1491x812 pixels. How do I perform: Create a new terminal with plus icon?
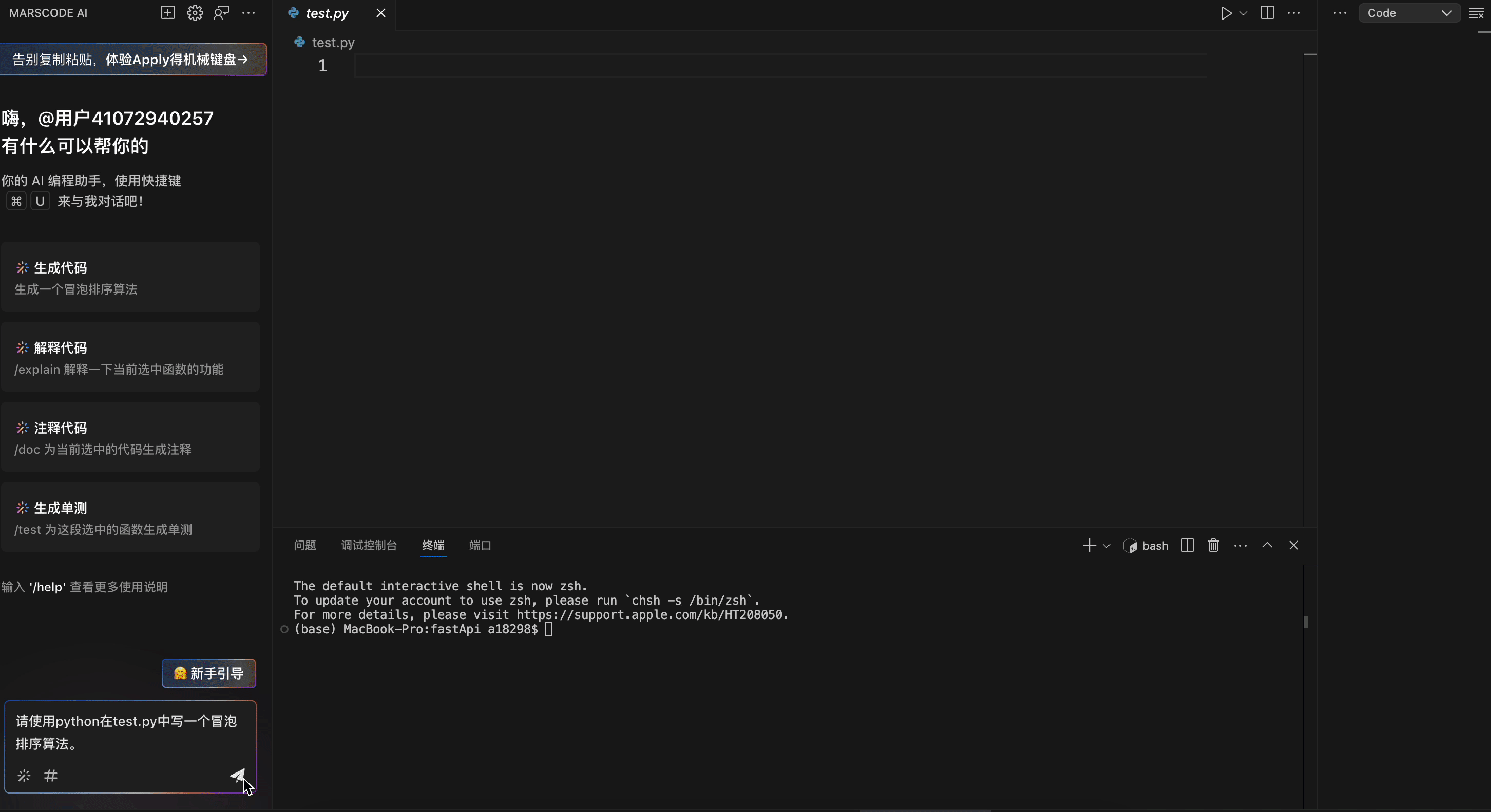click(1089, 545)
